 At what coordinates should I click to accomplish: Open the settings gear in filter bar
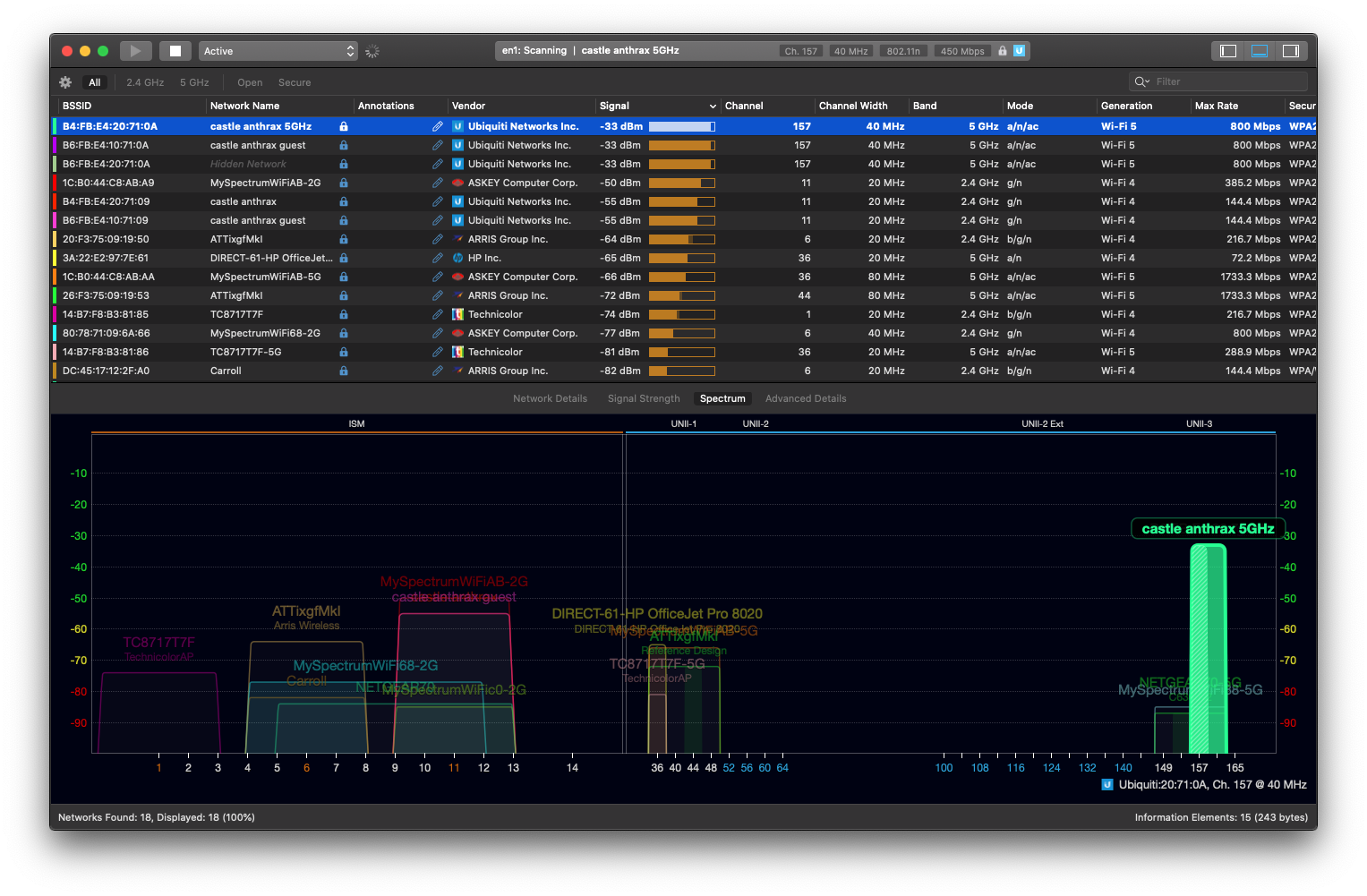coord(65,82)
